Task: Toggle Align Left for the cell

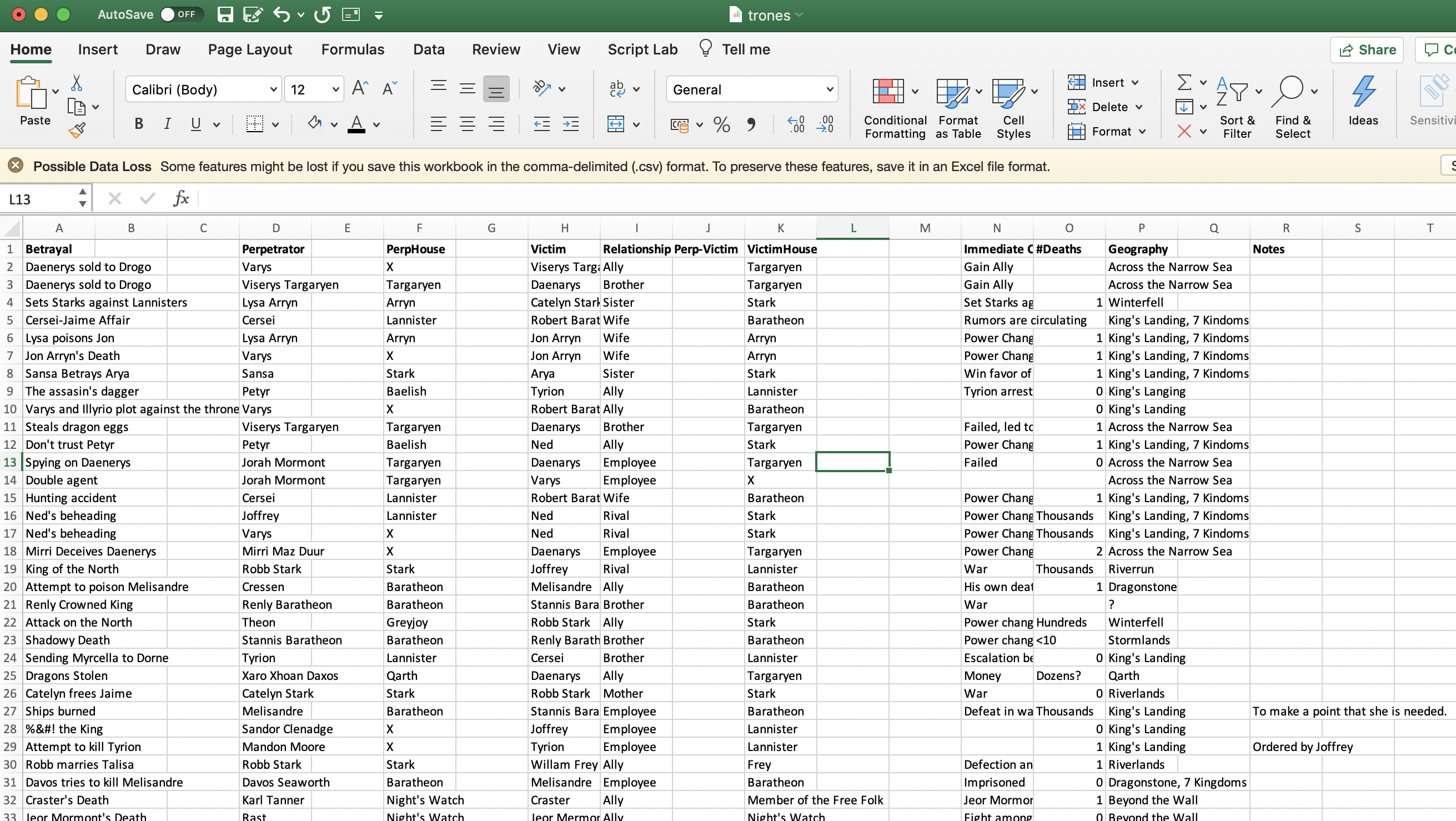Action: click(x=439, y=124)
